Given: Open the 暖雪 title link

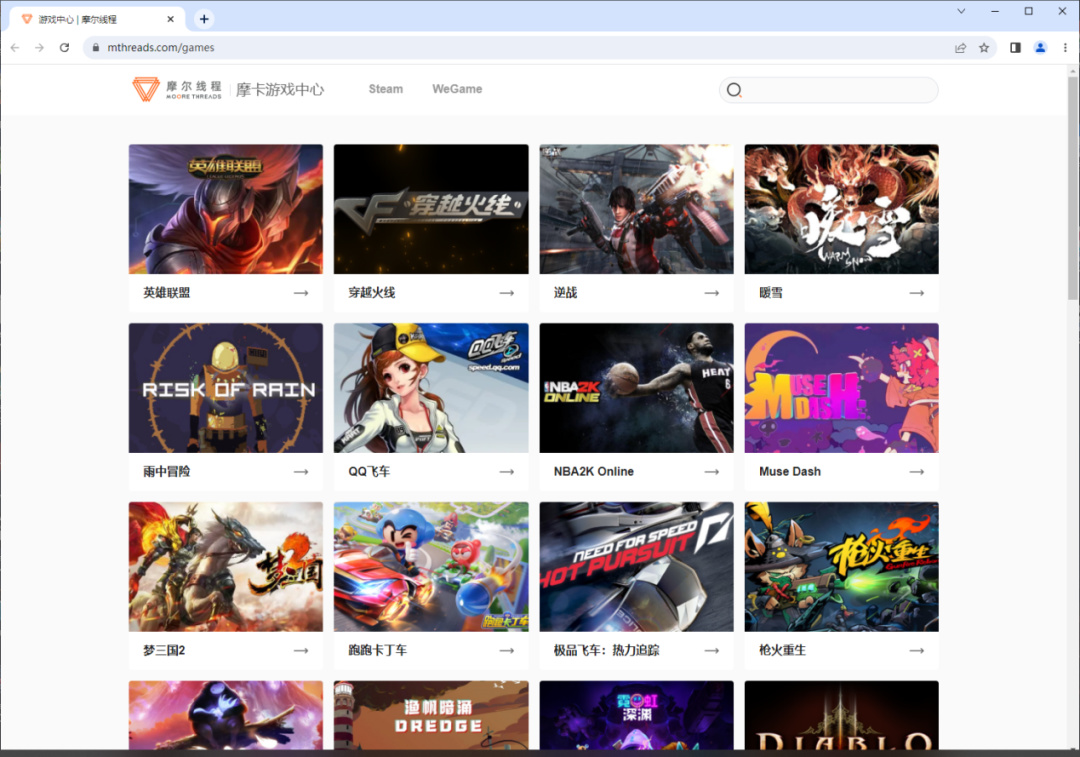Looking at the screenshot, I should pyautogui.click(x=771, y=293).
